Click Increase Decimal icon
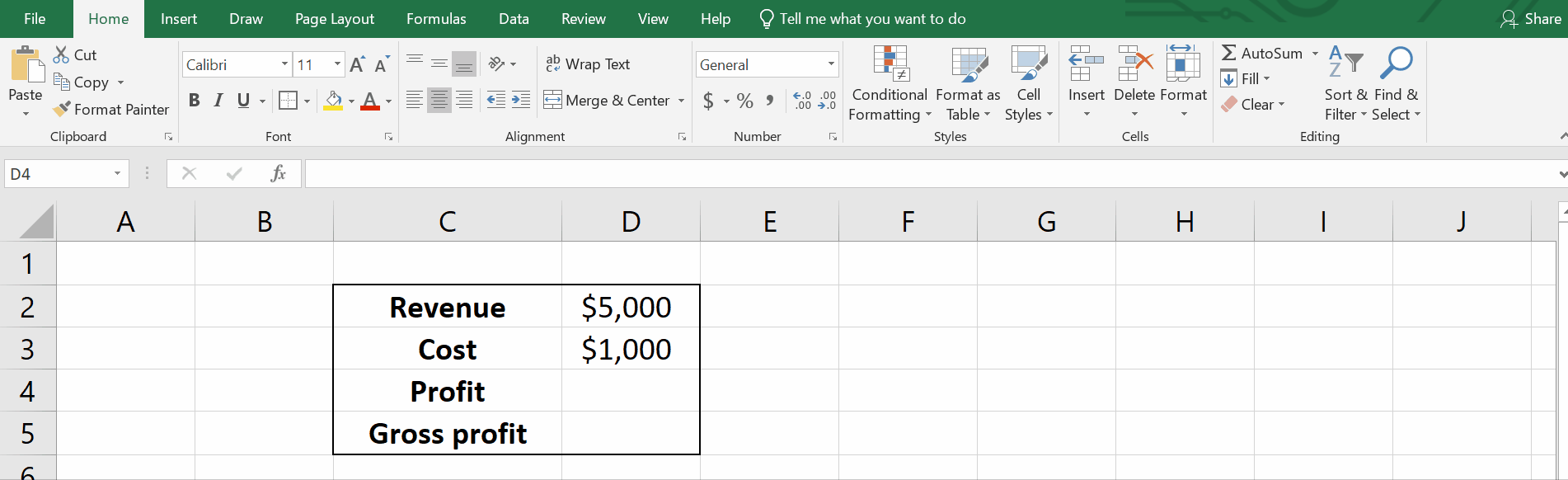1568x480 pixels. 802,101
